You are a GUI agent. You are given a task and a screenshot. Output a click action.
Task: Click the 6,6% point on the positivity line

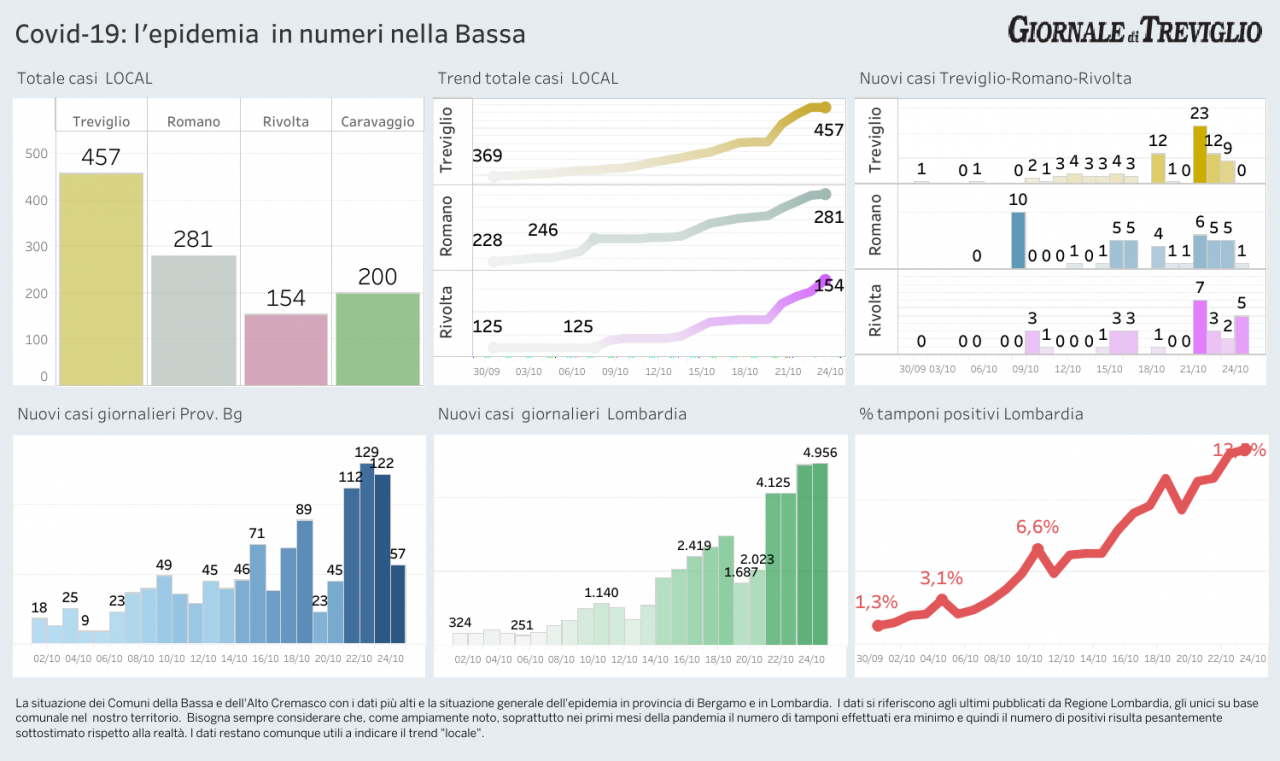[x=1037, y=549]
